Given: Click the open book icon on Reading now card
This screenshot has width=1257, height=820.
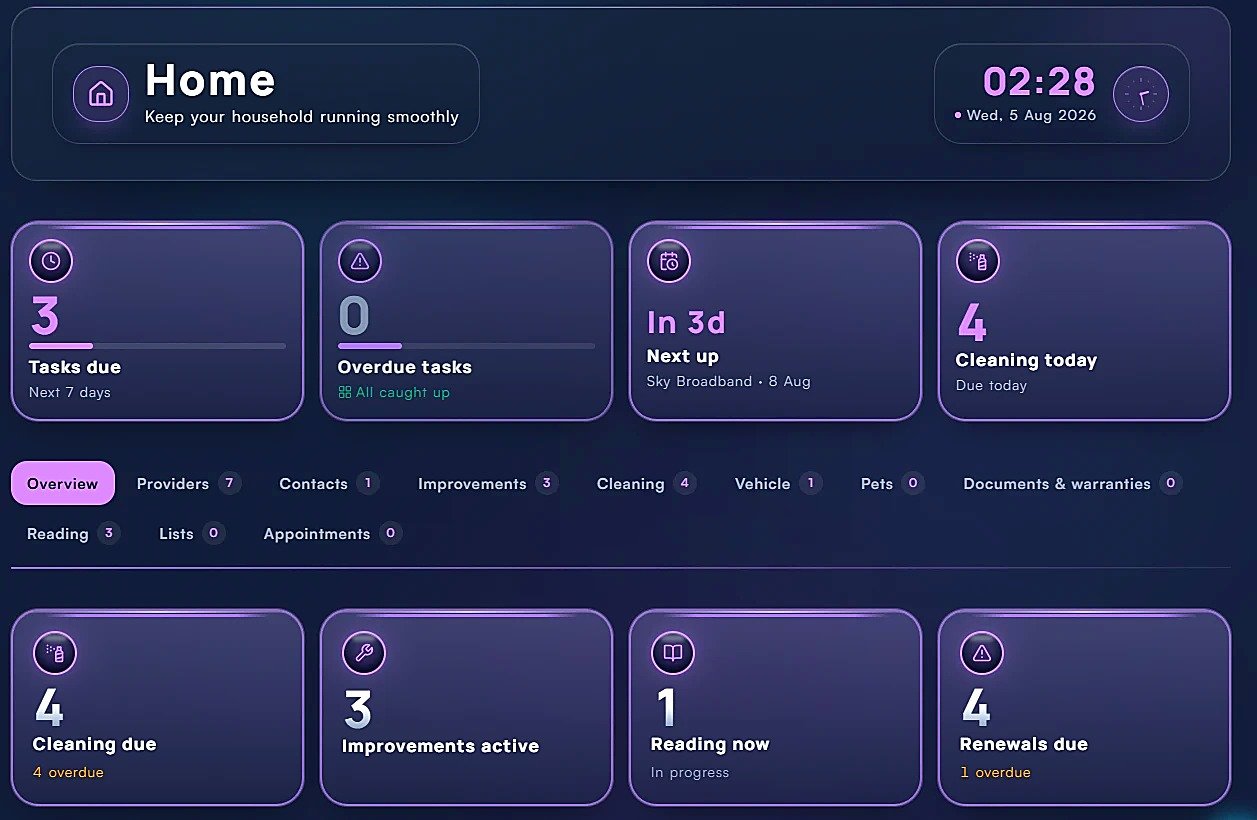Looking at the screenshot, I should (673, 653).
